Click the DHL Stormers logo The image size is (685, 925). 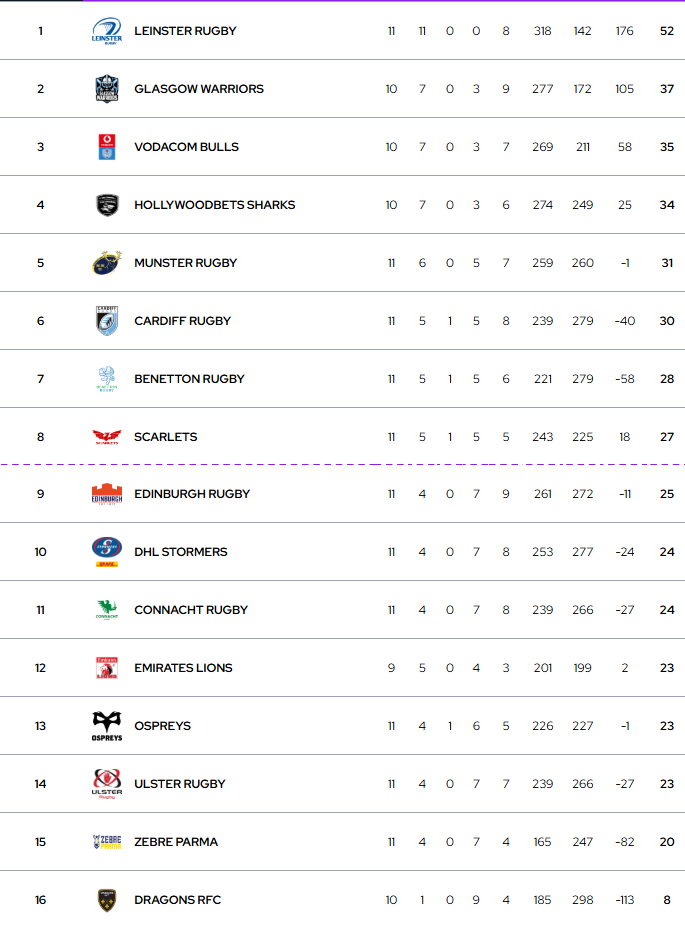(107, 552)
